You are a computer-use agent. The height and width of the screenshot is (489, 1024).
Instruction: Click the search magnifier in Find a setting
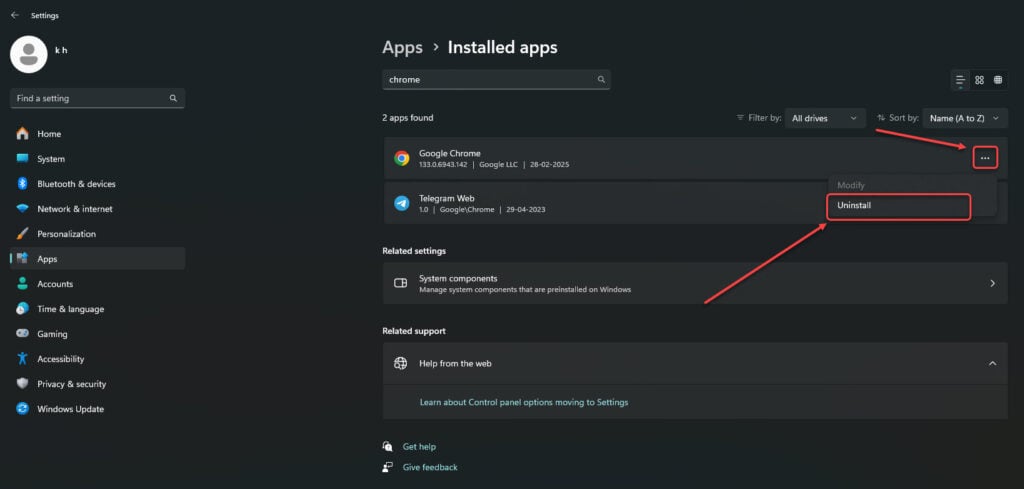[173, 98]
